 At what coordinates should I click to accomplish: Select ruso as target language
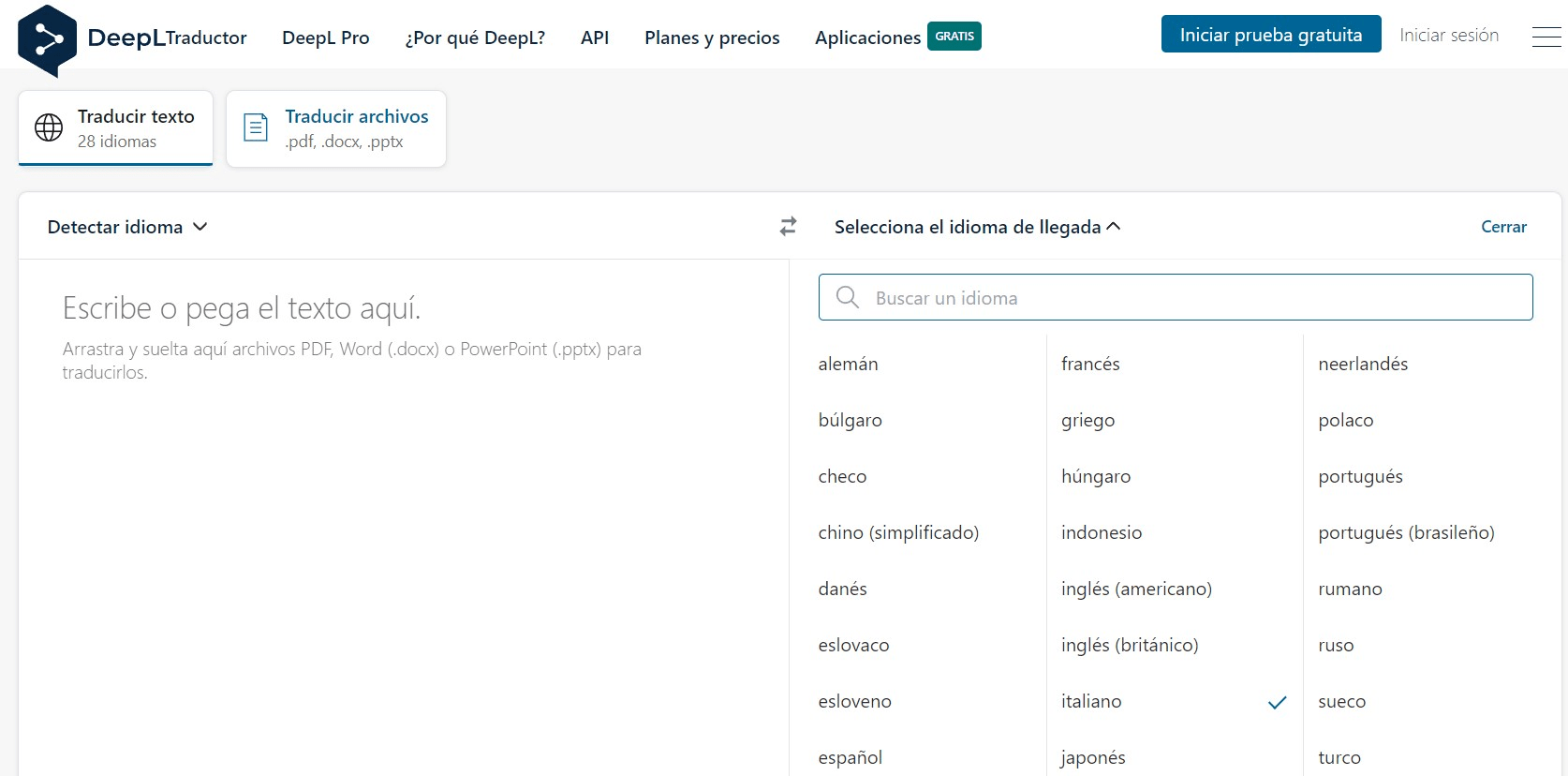[x=1336, y=645]
